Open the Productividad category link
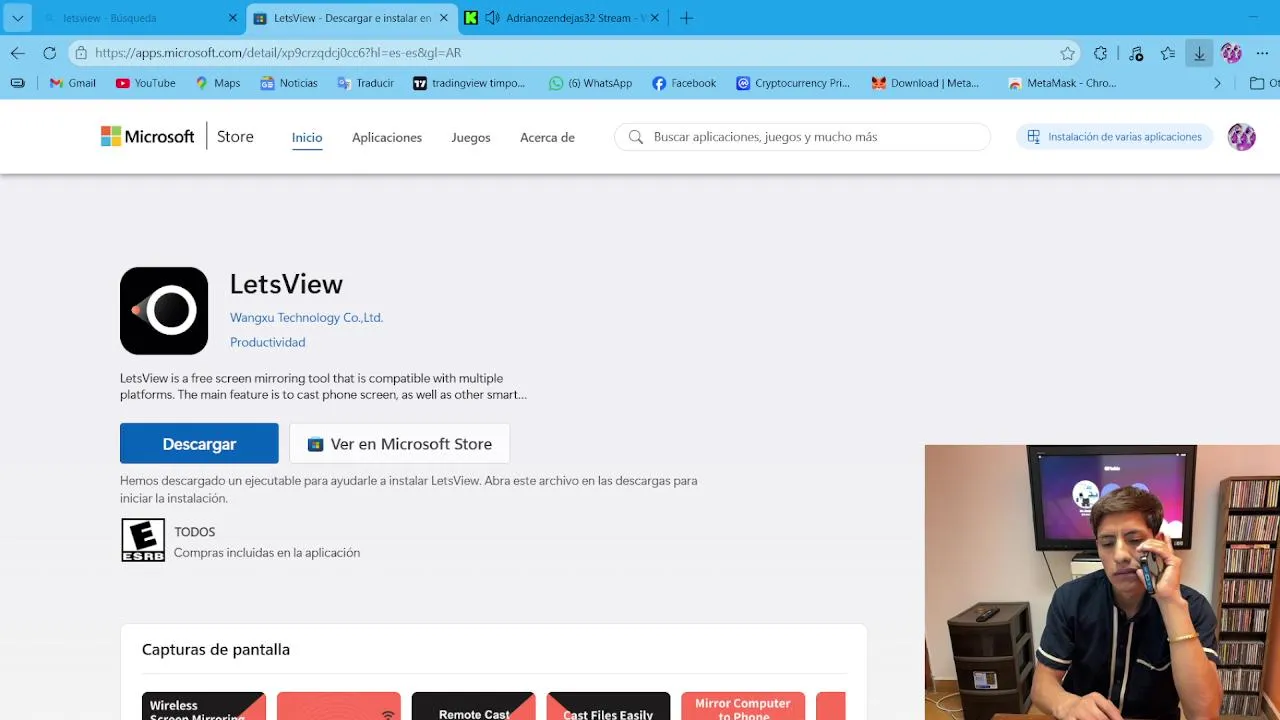This screenshot has width=1280, height=720. point(267,342)
